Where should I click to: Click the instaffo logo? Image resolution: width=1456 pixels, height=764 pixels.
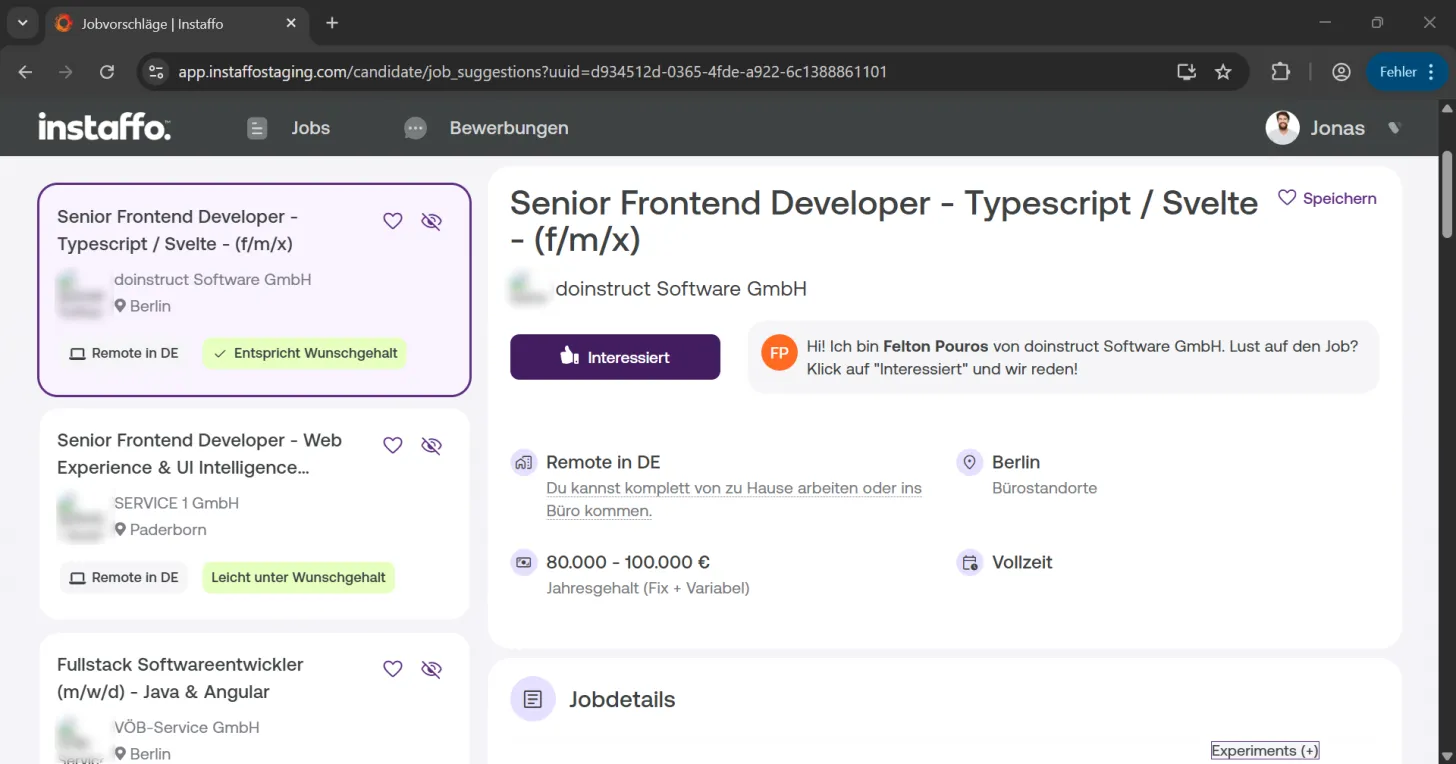click(x=104, y=127)
